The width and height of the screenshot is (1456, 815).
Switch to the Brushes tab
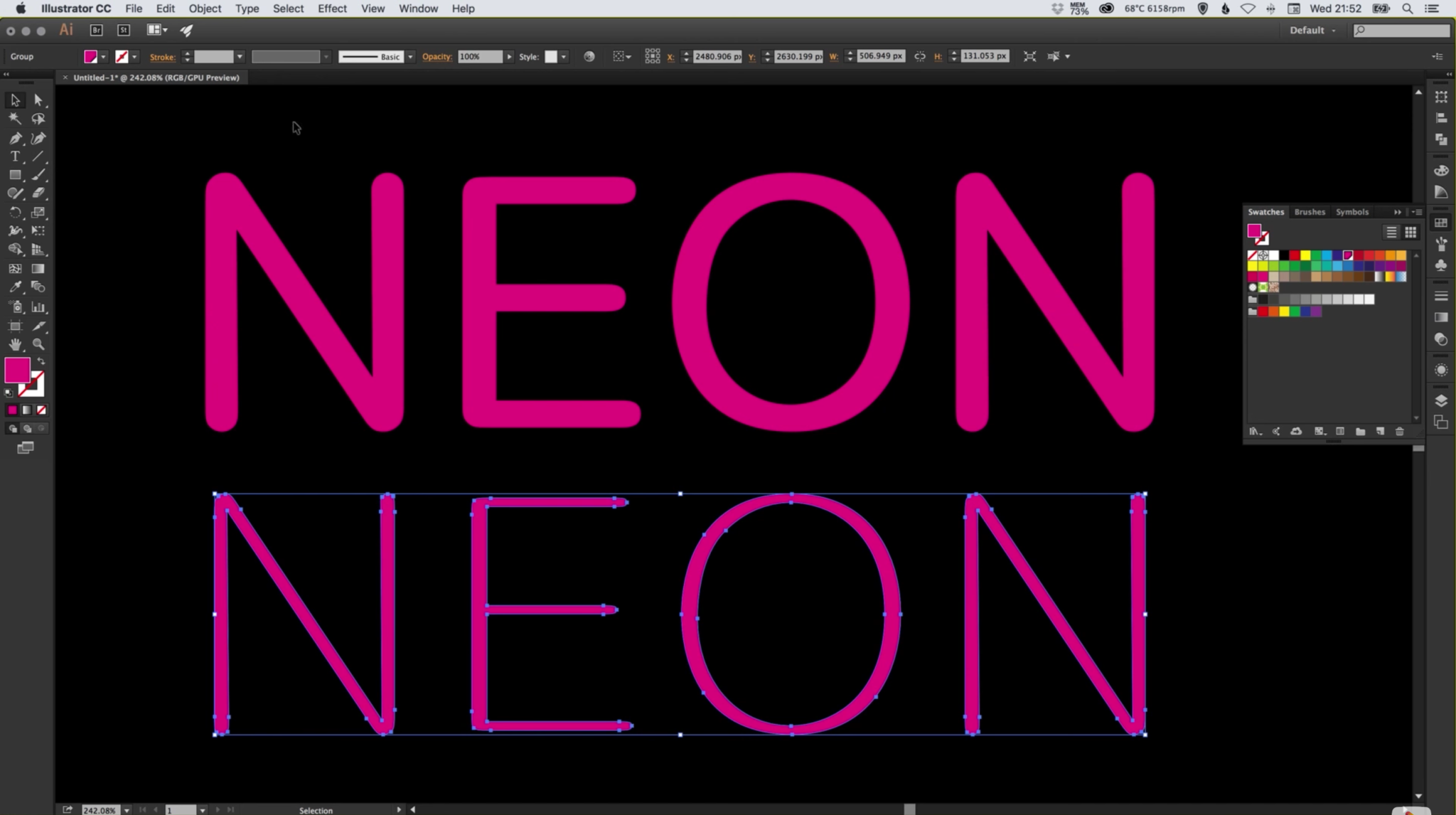1310,211
